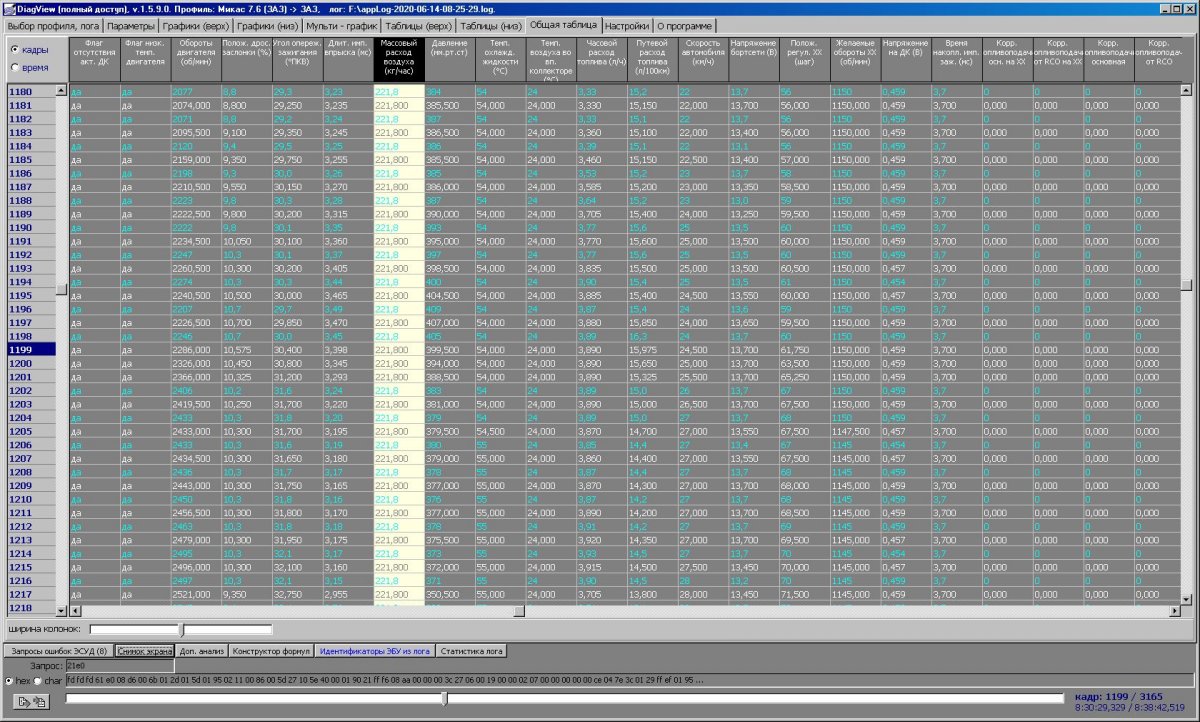This screenshot has width=1200, height=722.
Task: Open the 'Графики (верх)' tab
Action: coord(196,25)
